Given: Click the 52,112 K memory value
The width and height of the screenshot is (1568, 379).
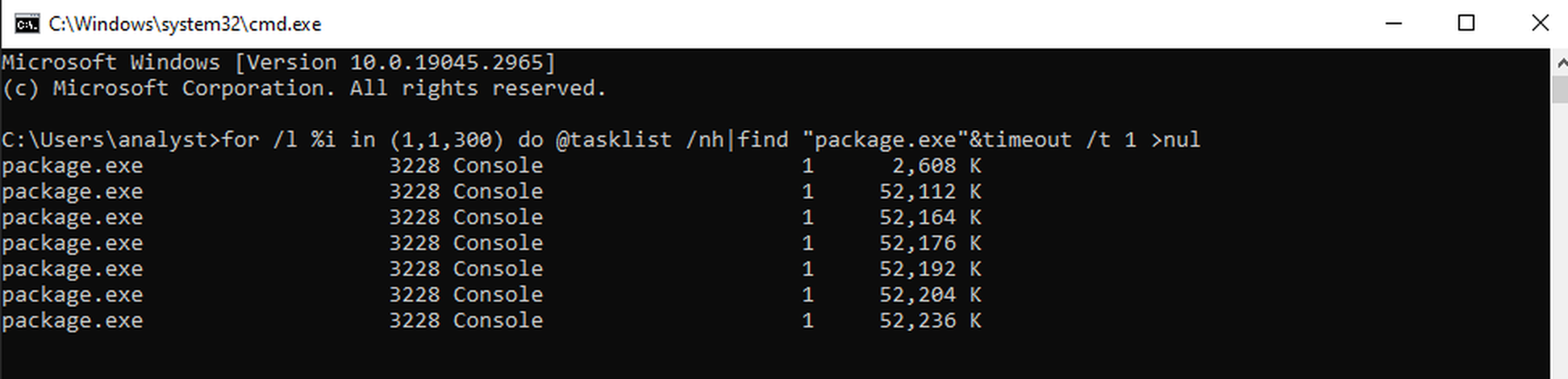Looking at the screenshot, I should coord(930,191).
